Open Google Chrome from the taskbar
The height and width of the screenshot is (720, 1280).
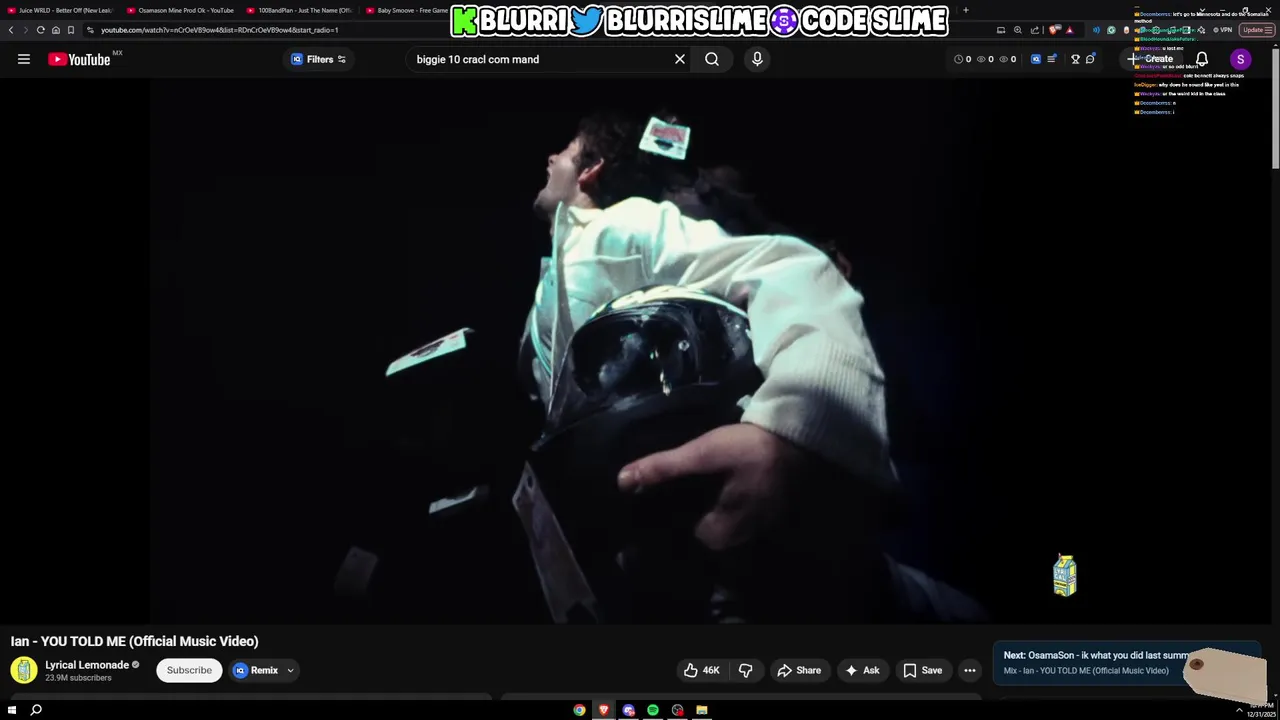[x=579, y=710]
